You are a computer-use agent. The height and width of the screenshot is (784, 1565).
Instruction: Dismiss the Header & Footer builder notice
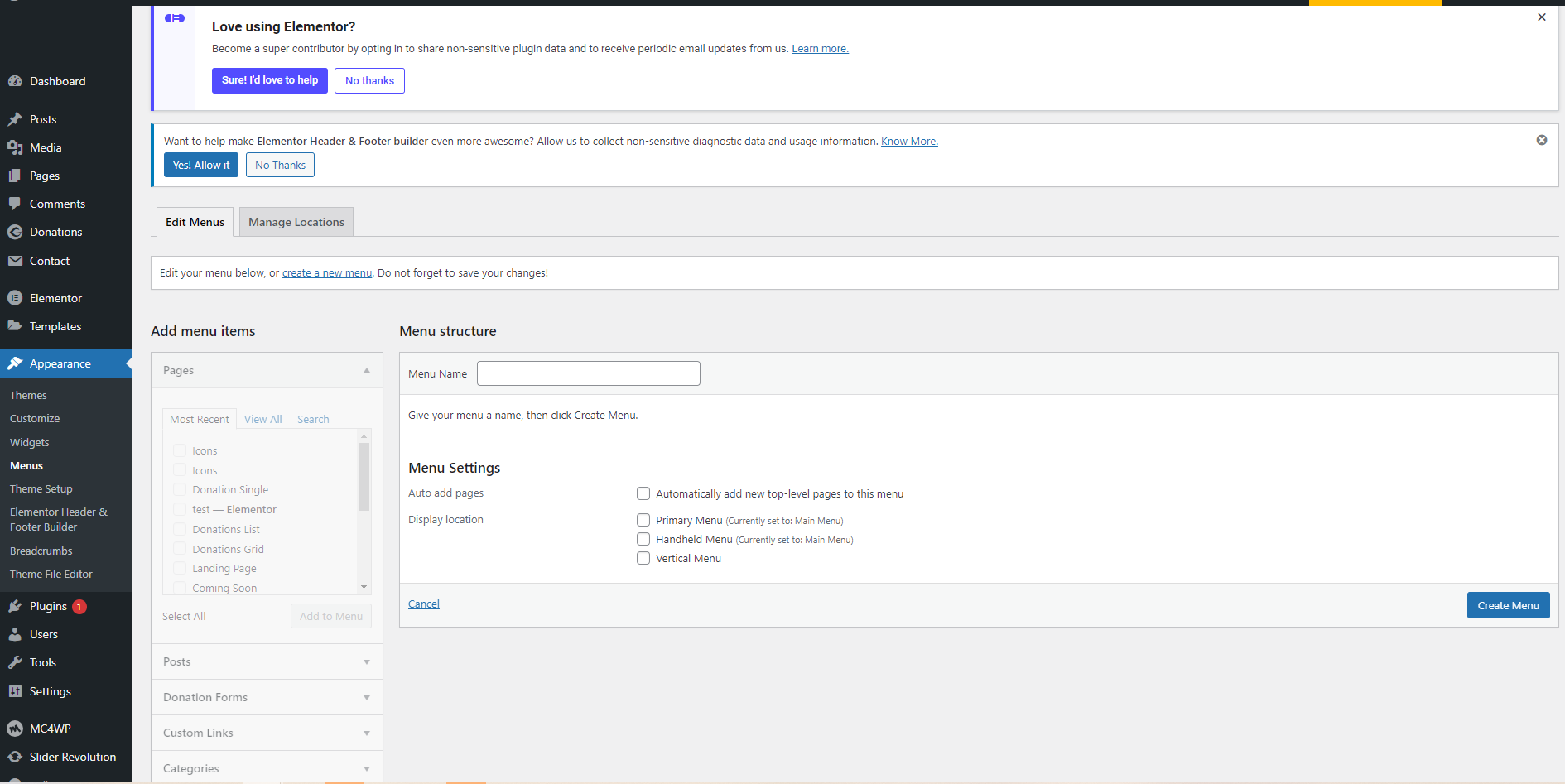1541,140
